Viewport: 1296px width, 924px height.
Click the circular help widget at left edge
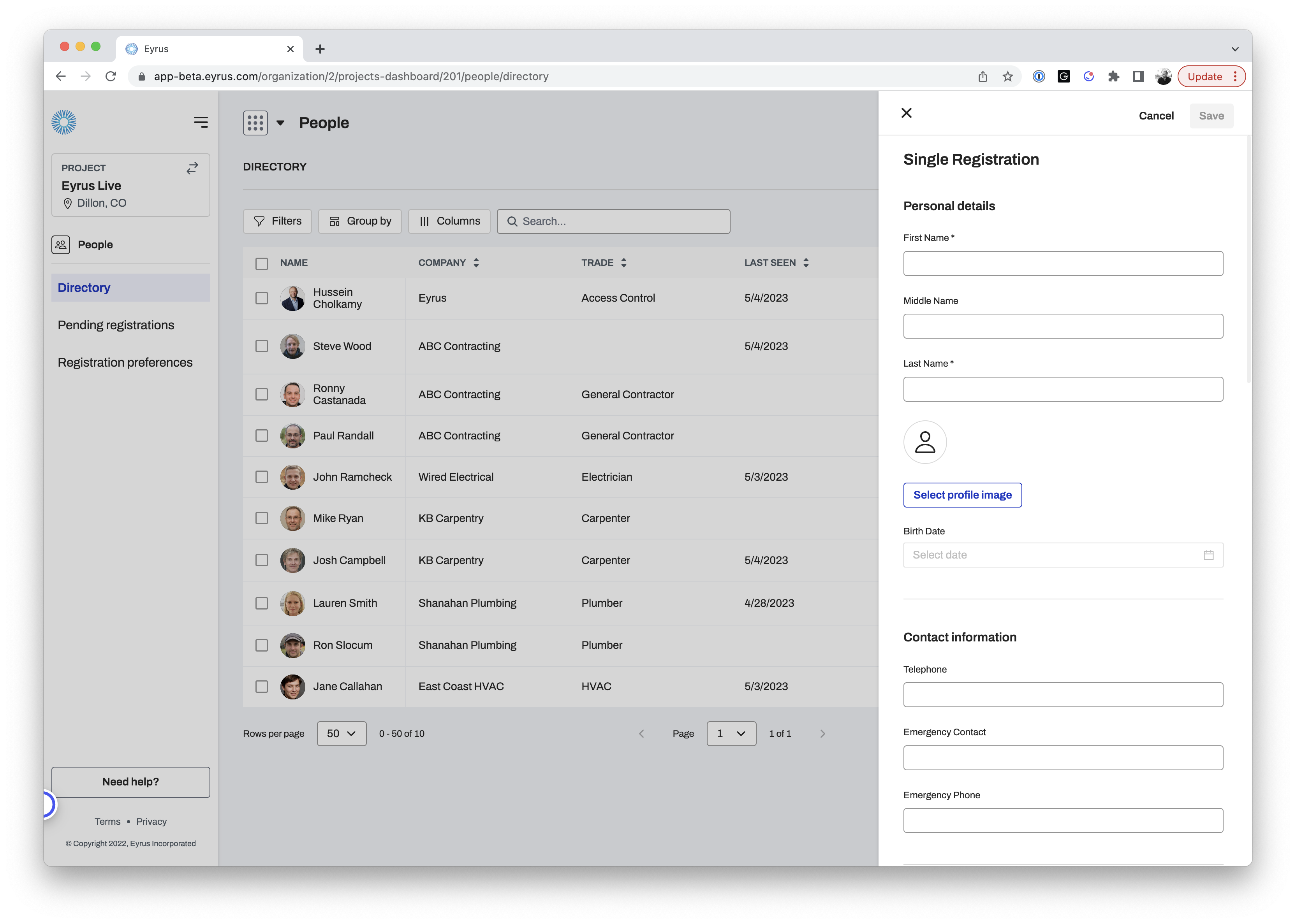click(49, 805)
